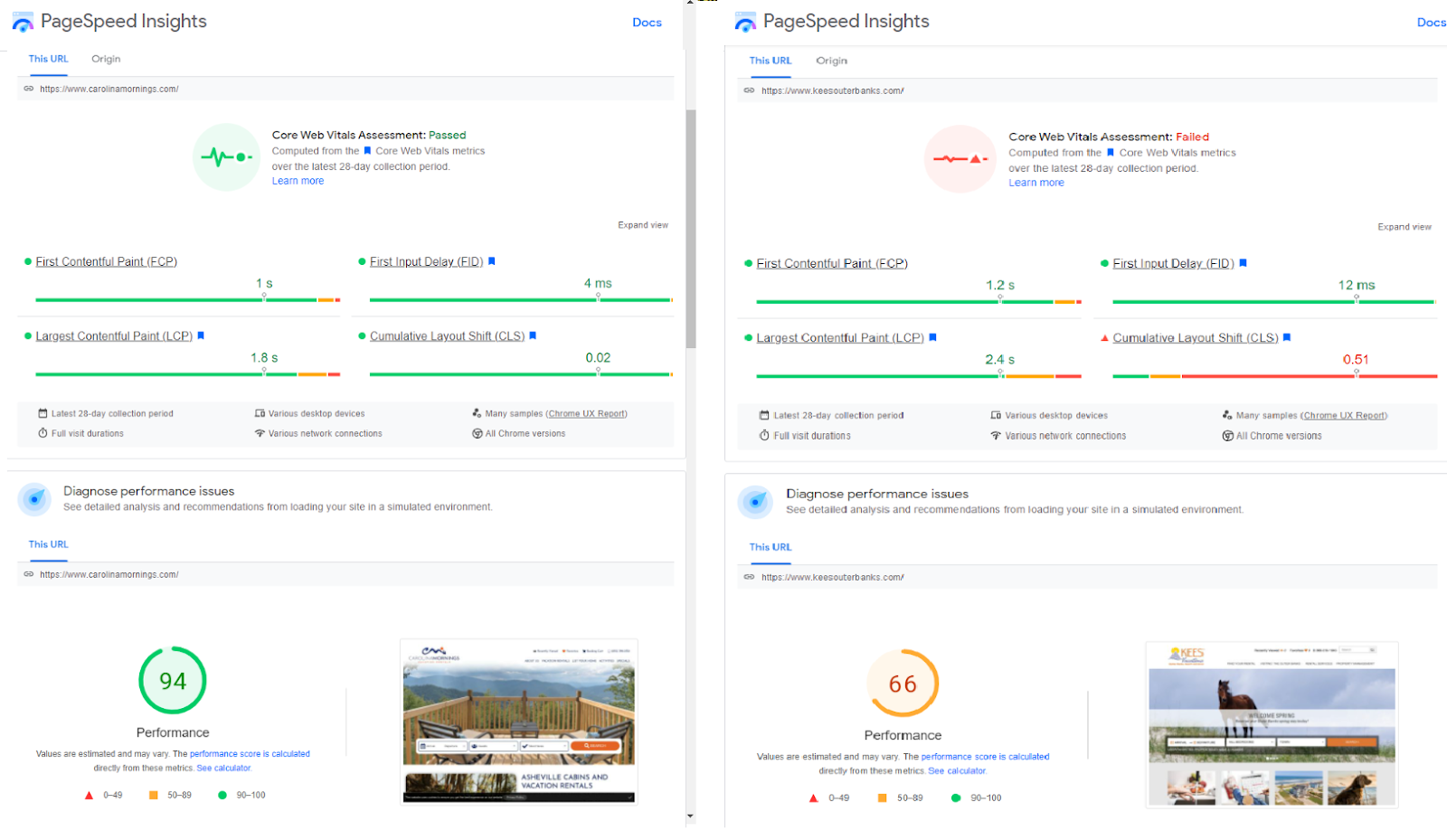Screen dimensions: 1447x840
Task: Click bookmark flag next to right First Input Delay
Action: 1243,263
